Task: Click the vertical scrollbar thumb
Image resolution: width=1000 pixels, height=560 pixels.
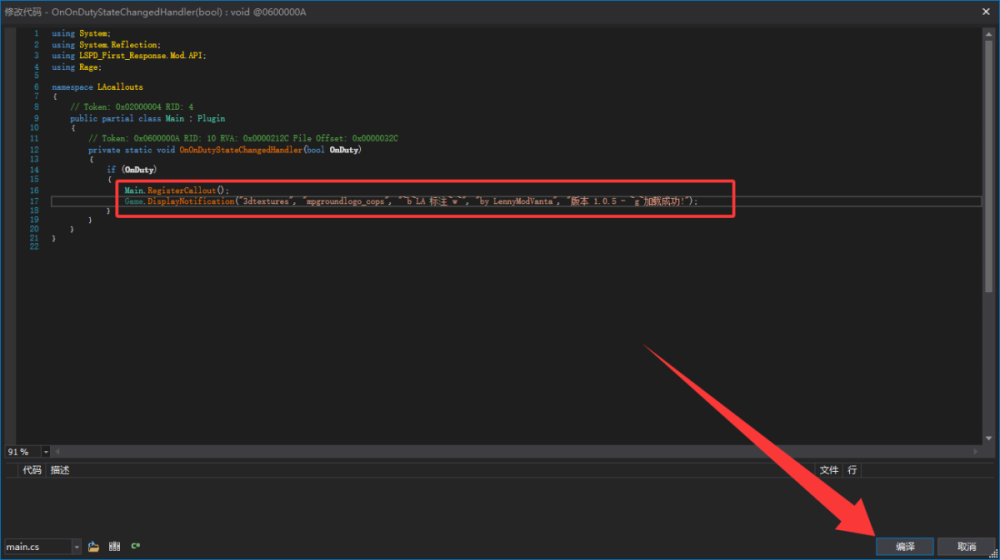Action: [x=989, y=166]
